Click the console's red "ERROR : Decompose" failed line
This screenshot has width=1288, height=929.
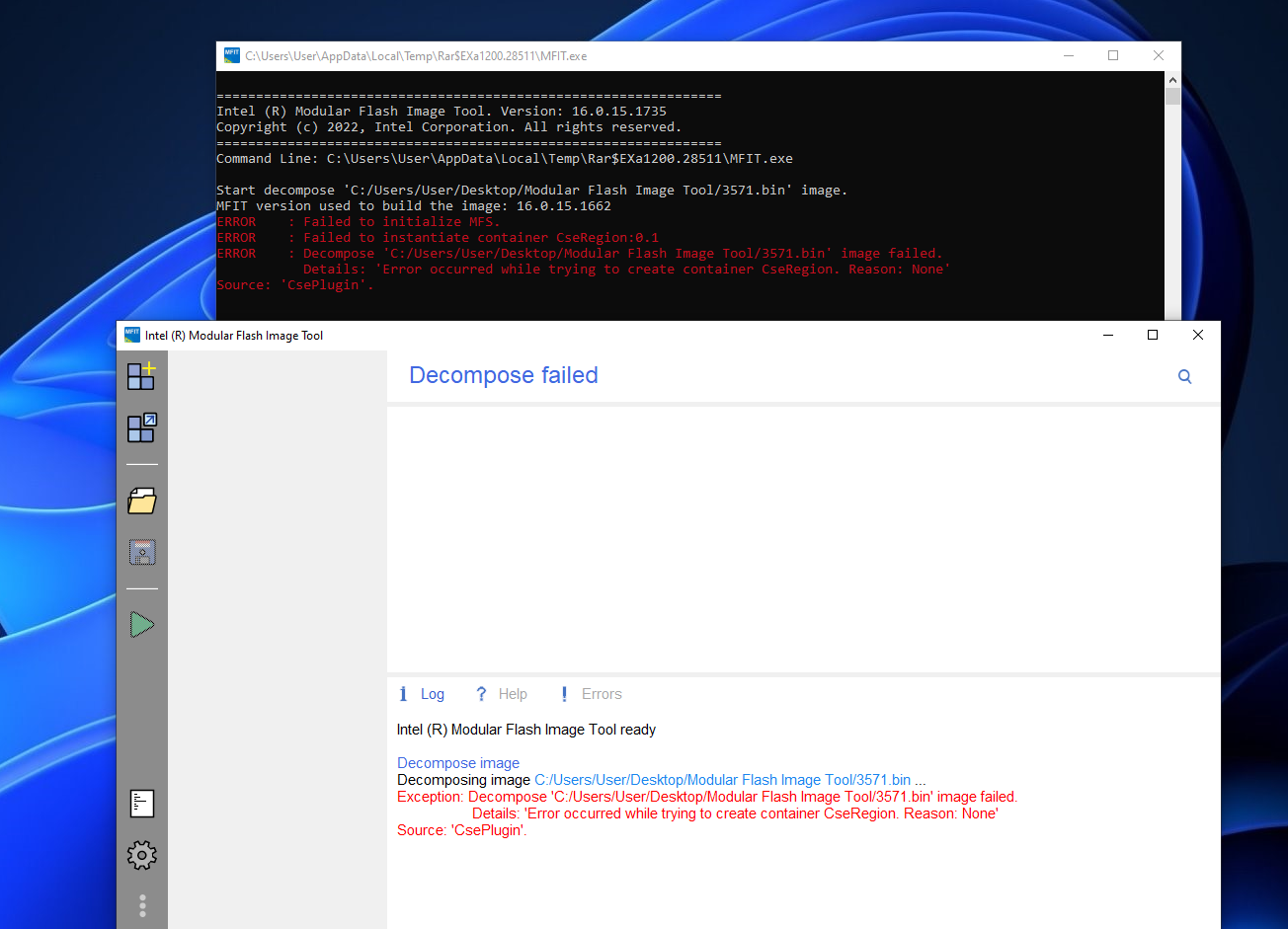580,254
